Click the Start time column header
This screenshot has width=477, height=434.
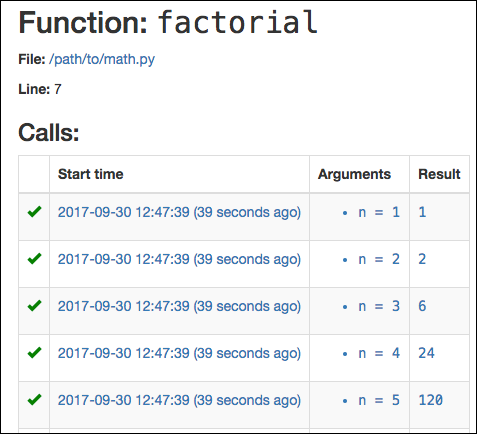(x=91, y=174)
